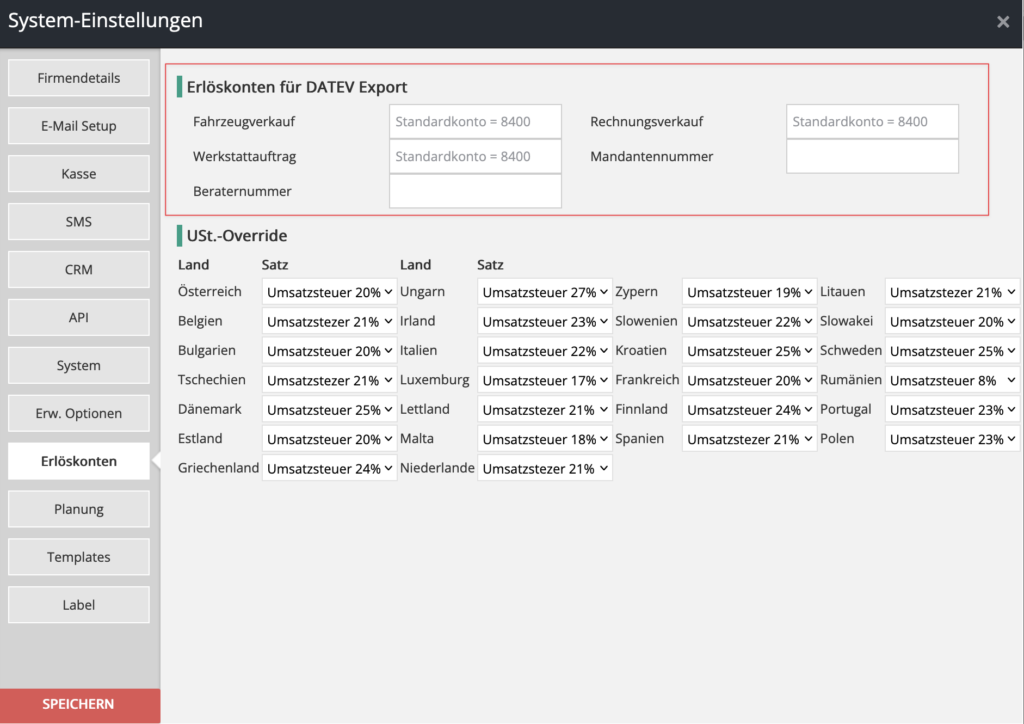Open the Kasse settings section
The width and height of the screenshot is (1024, 724).
[78, 173]
